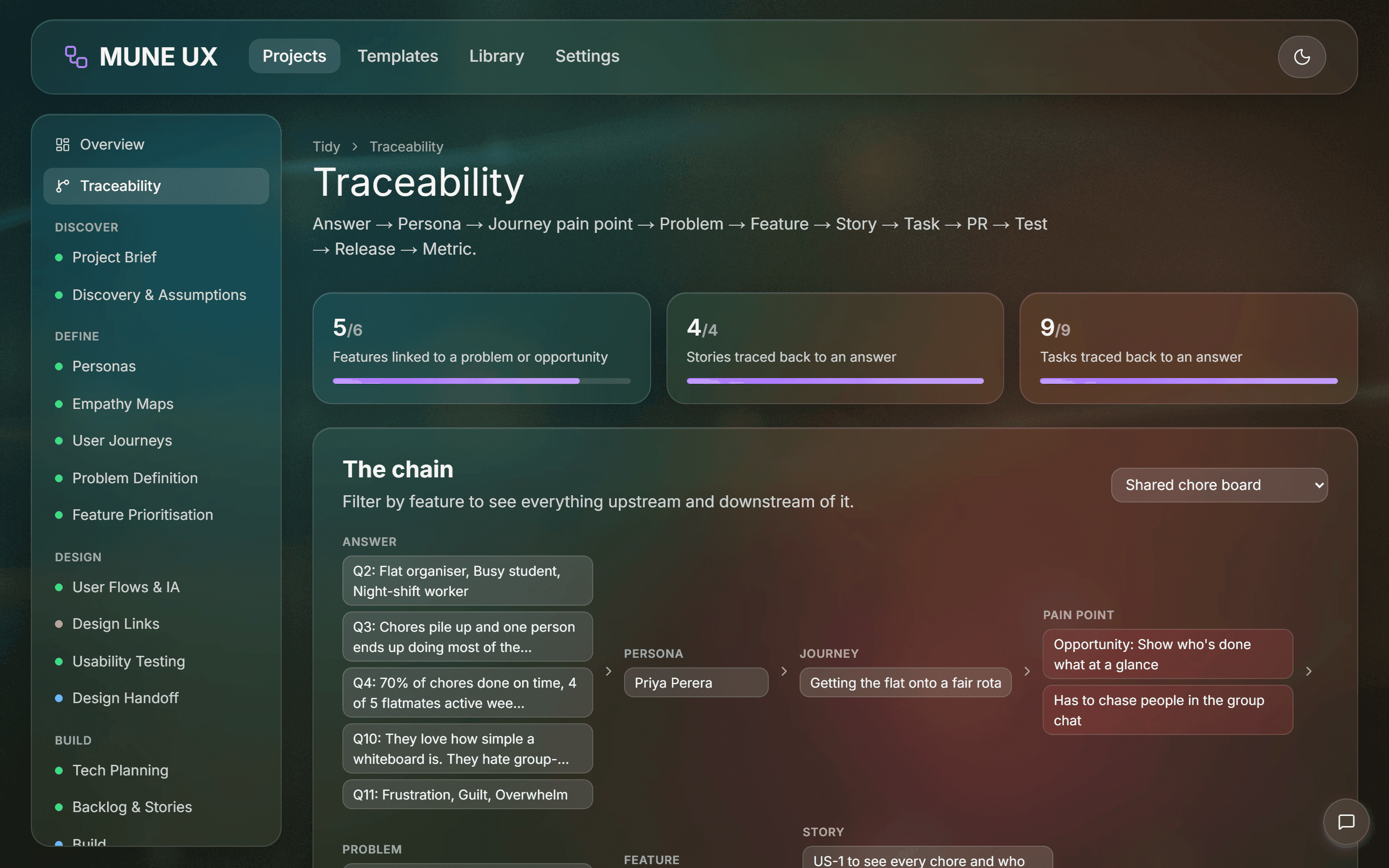Select Tech Planning in the sidebar

pyautogui.click(x=156, y=771)
